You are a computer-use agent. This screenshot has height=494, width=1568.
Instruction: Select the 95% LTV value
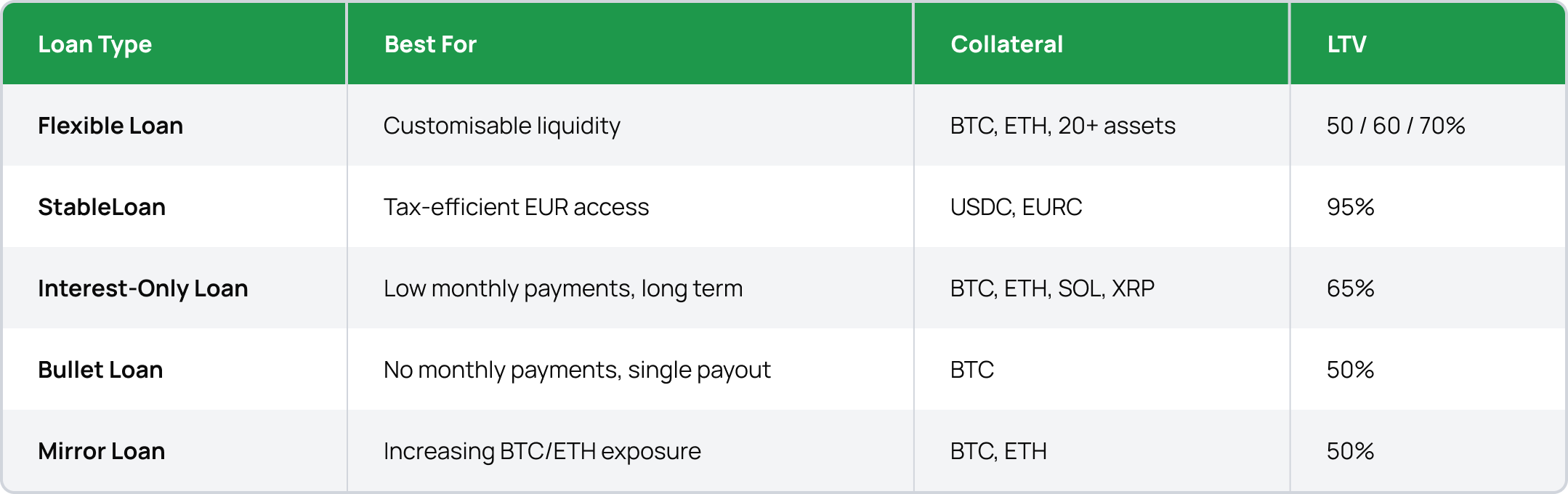pos(1350,207)
